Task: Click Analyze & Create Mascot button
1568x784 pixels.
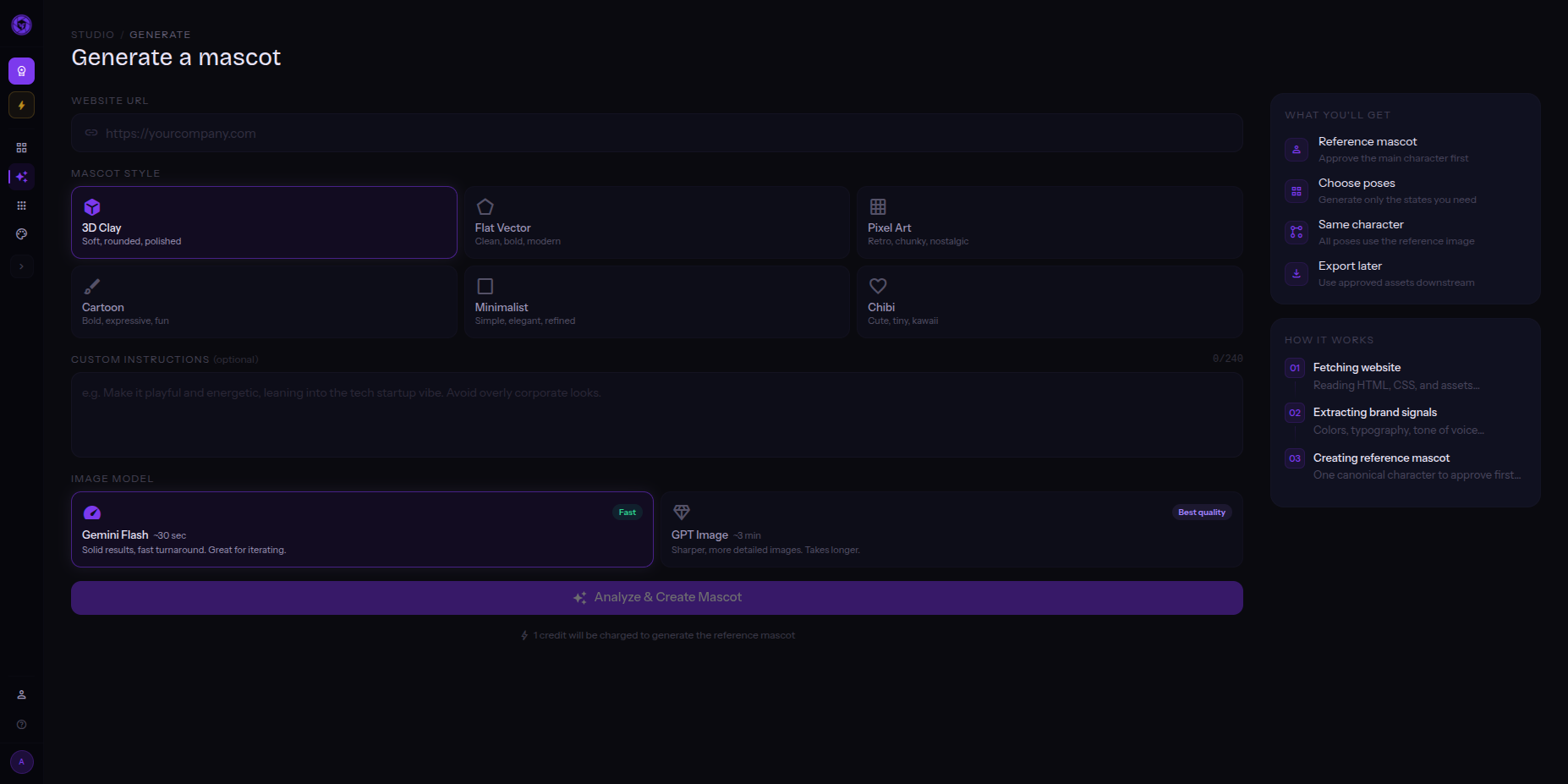Action: 656,598
